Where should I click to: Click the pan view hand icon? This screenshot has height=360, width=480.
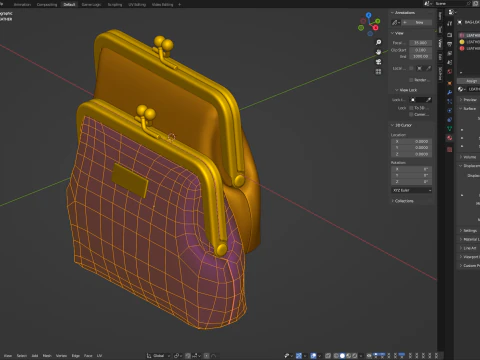point(378,52)
